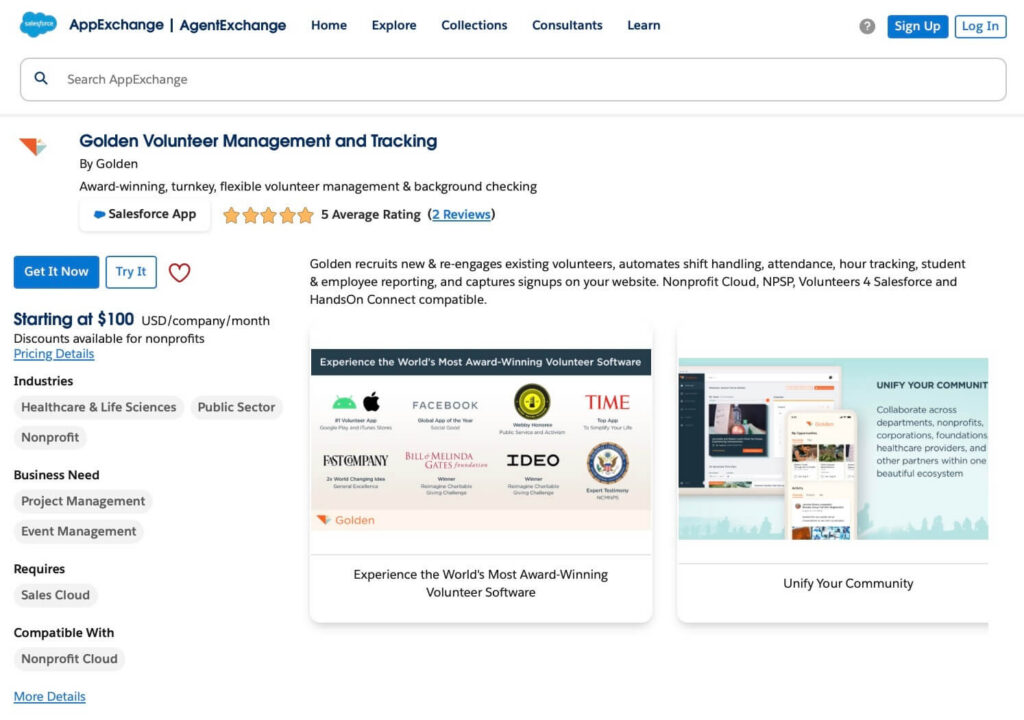1024x720 pixels.
Task: Click the Get It Now button
Action: coord(56,272)
